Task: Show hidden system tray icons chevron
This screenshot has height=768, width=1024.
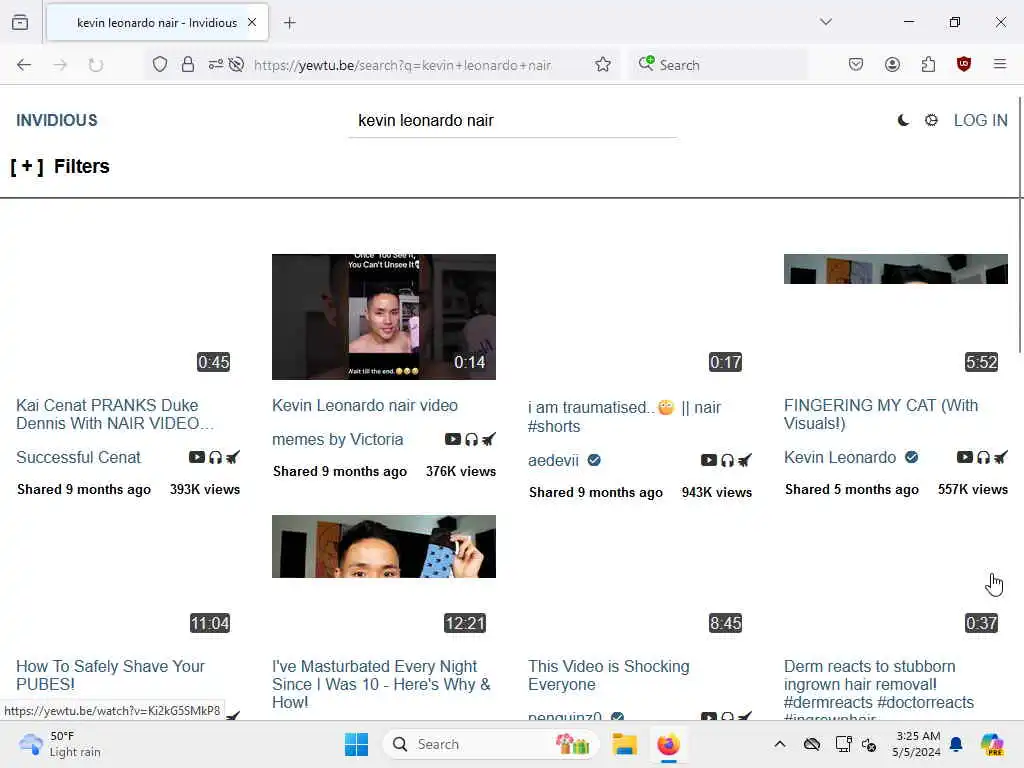Action: 780,744
